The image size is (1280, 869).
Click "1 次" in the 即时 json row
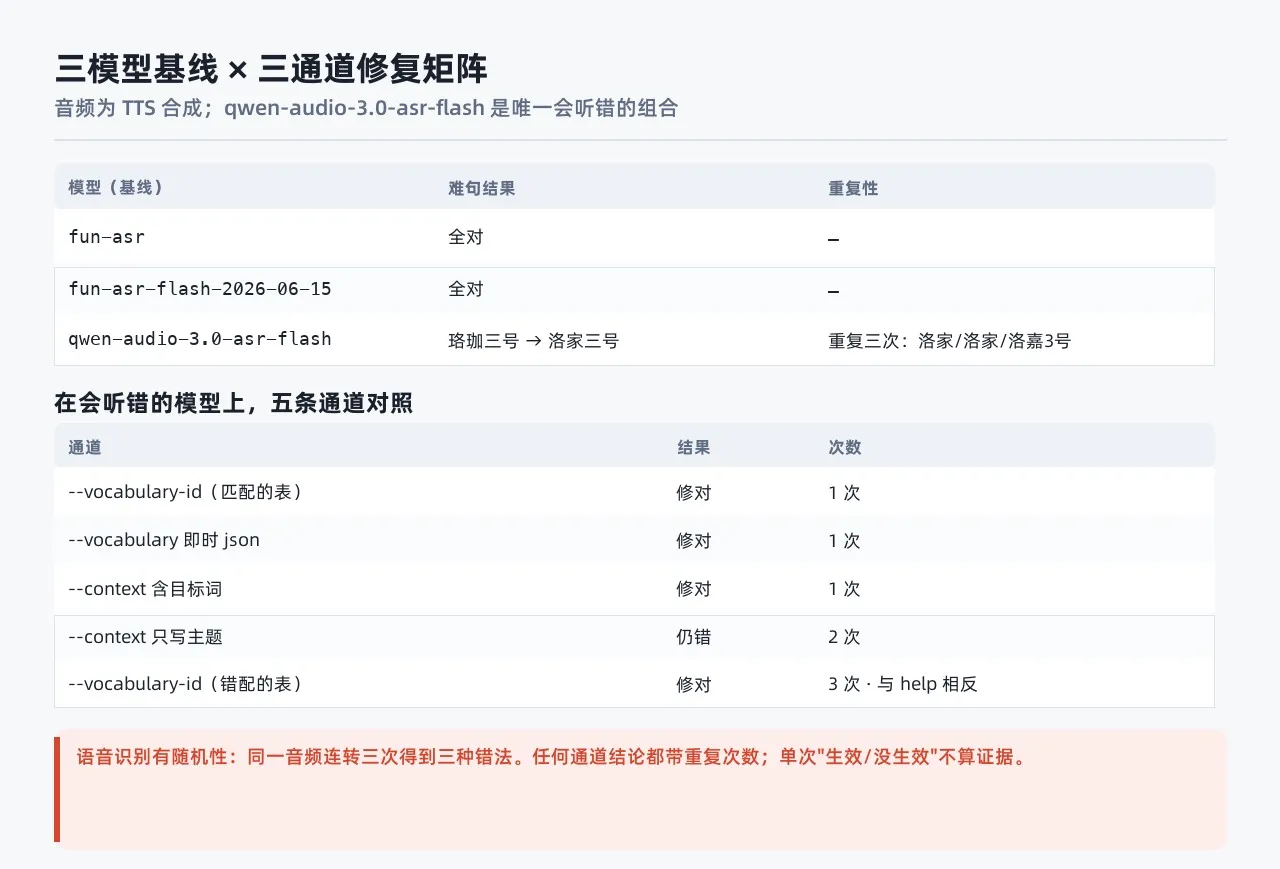click(844, 541)
